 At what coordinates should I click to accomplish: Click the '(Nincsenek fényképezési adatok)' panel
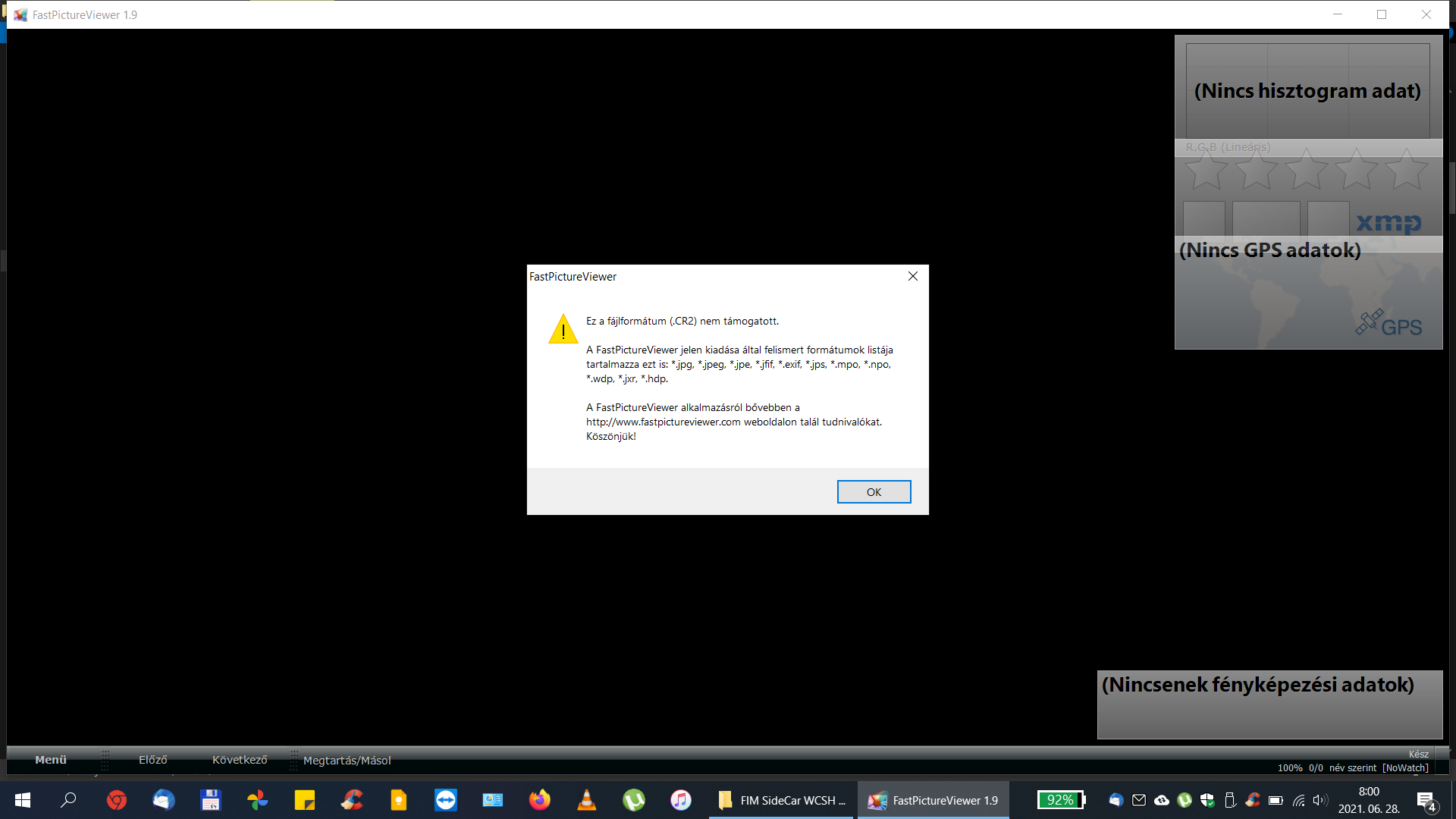[1269, 704]
